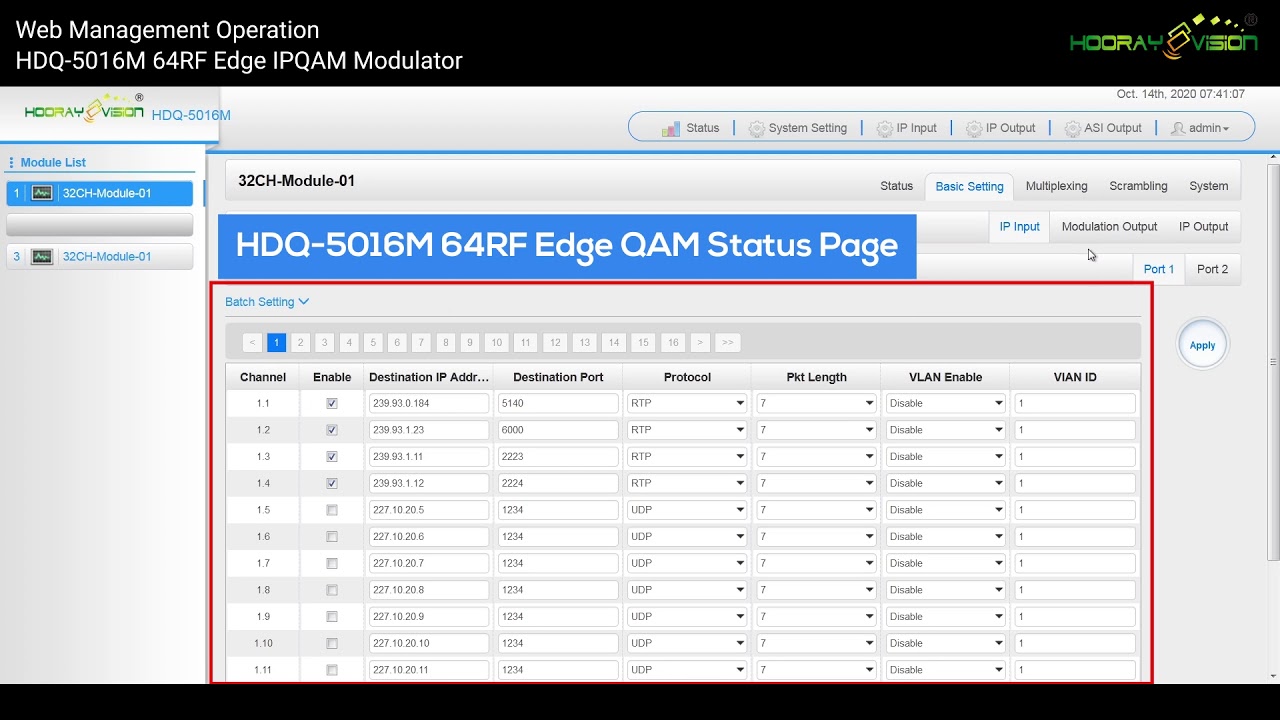Click the Status bar-chart icon
This screenshot has height=720, width=1280.
(x=671, y=128)
